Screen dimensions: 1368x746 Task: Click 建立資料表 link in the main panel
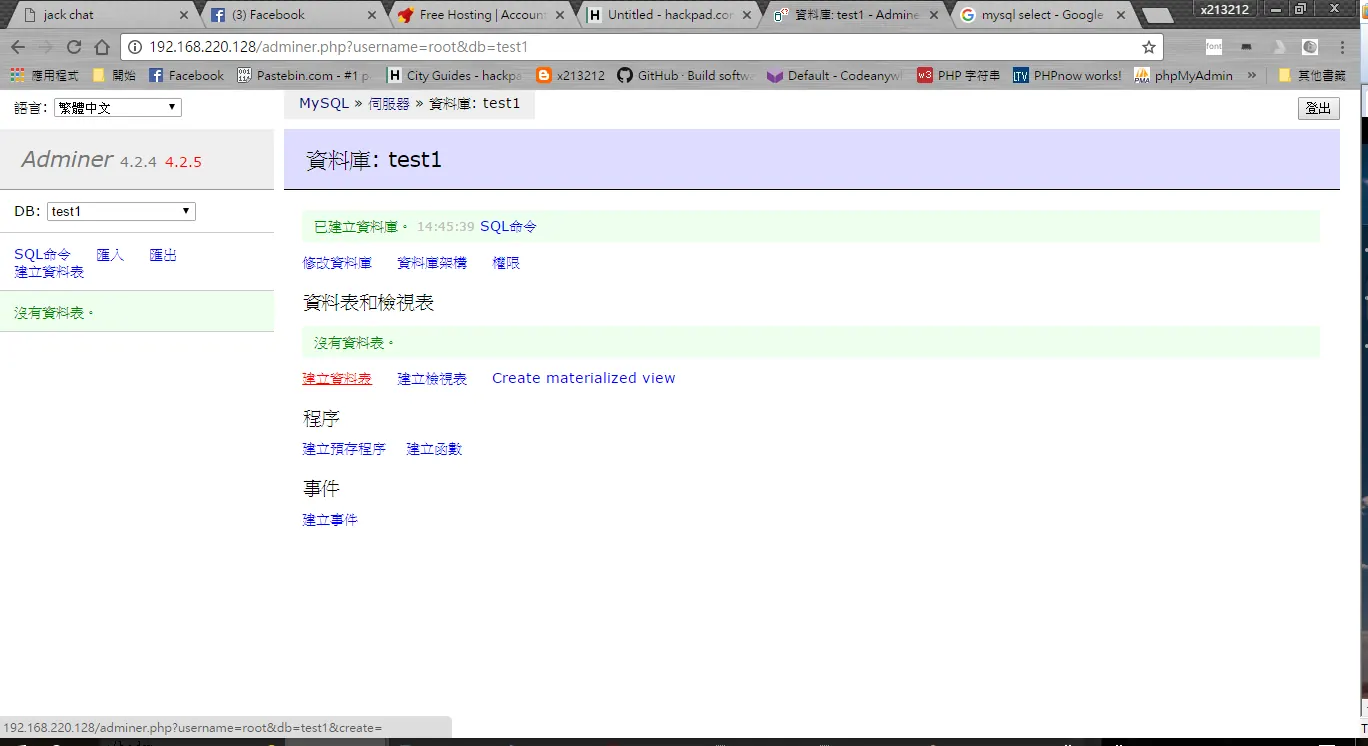[337, 378]
